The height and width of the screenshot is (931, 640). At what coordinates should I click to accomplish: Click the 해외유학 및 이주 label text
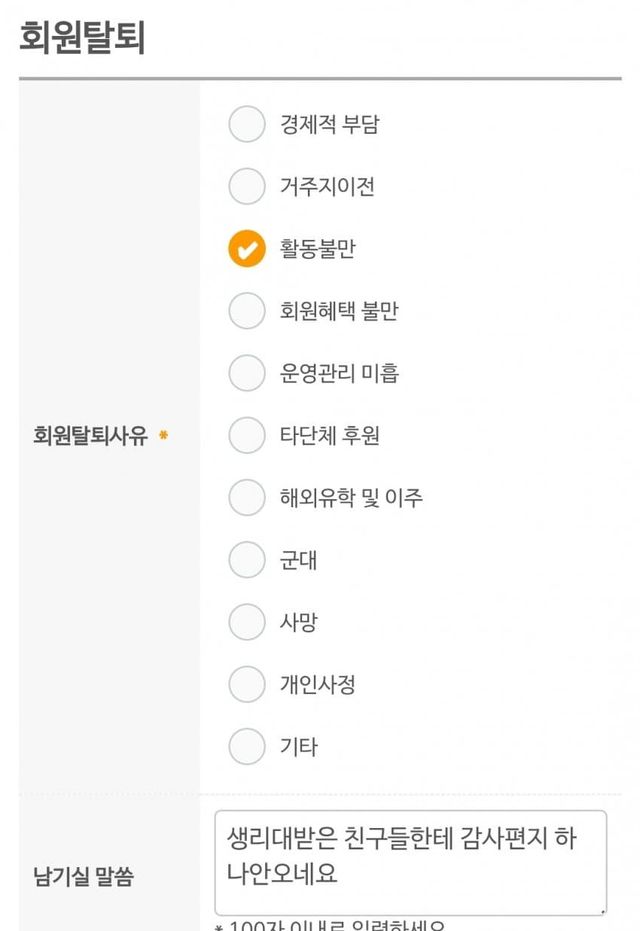pyautogui.click(x=351, y=497)
